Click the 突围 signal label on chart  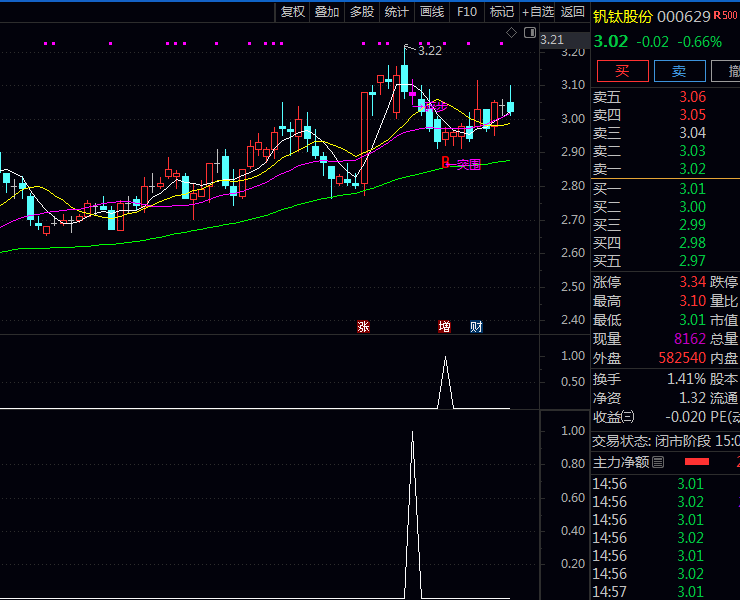point(468,164)
